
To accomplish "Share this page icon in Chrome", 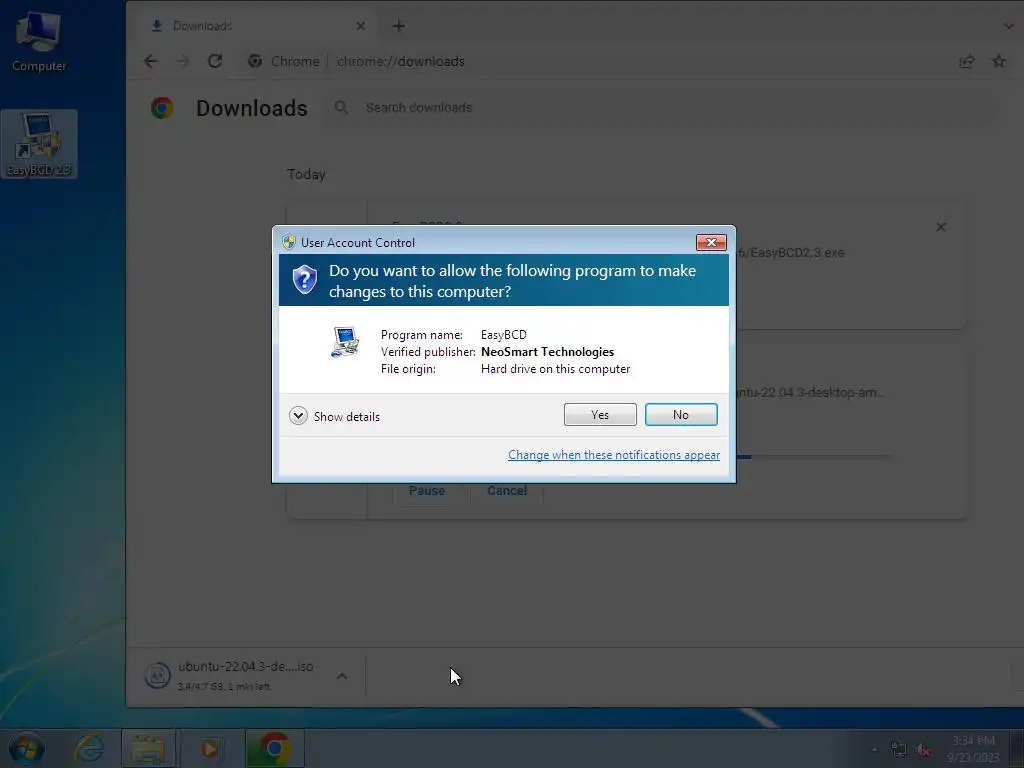I will click(967, 61).
